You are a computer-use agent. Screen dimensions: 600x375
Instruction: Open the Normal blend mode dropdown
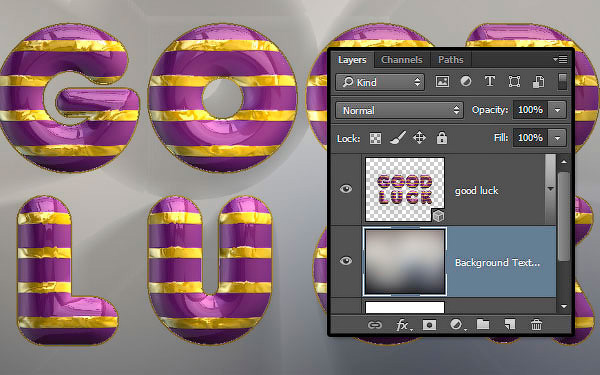click(x=399, y=110)
